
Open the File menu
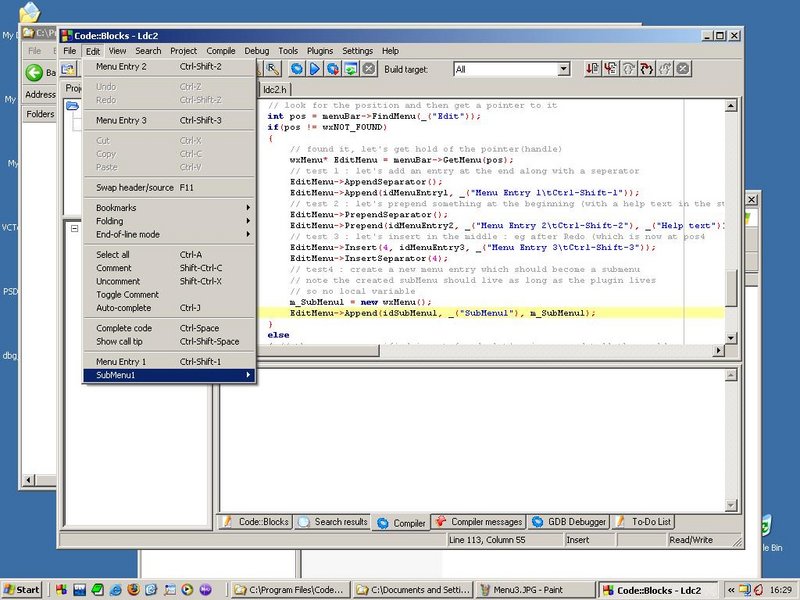click(x=69, y=51)
